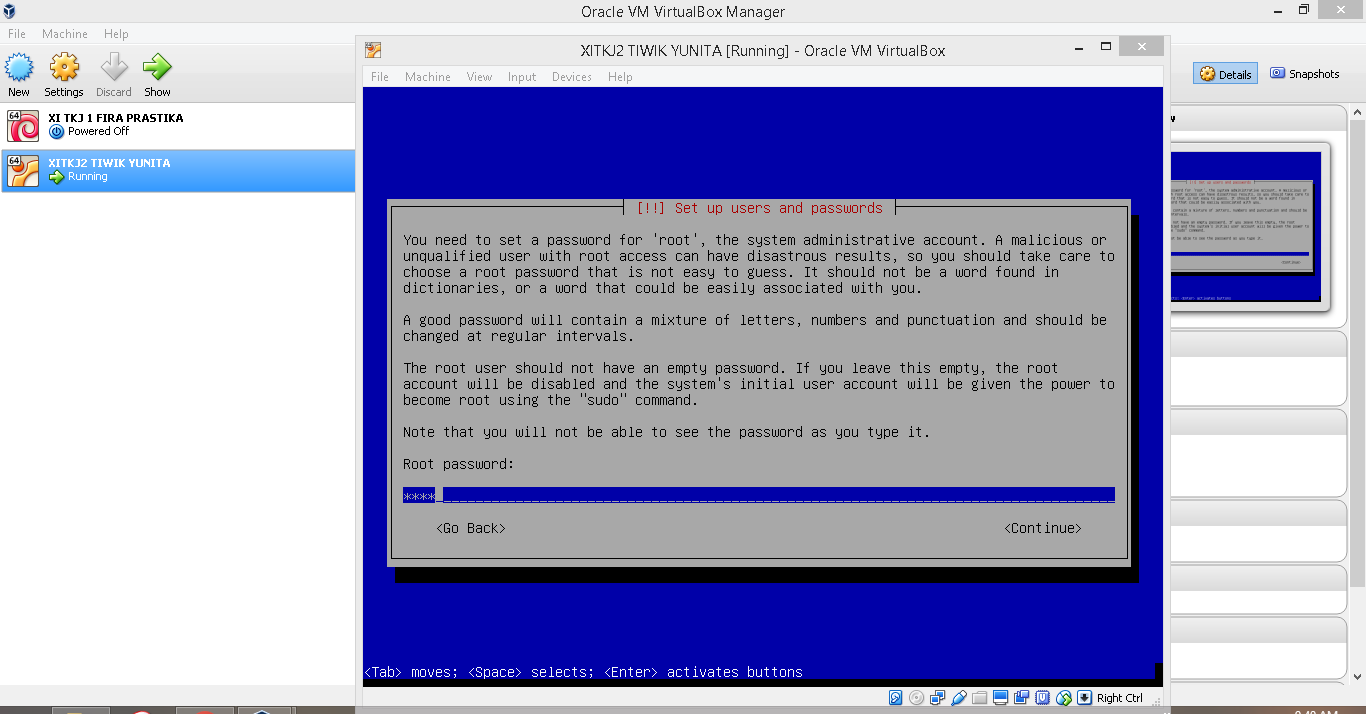Click the Go Back installer button

[471, 528]
